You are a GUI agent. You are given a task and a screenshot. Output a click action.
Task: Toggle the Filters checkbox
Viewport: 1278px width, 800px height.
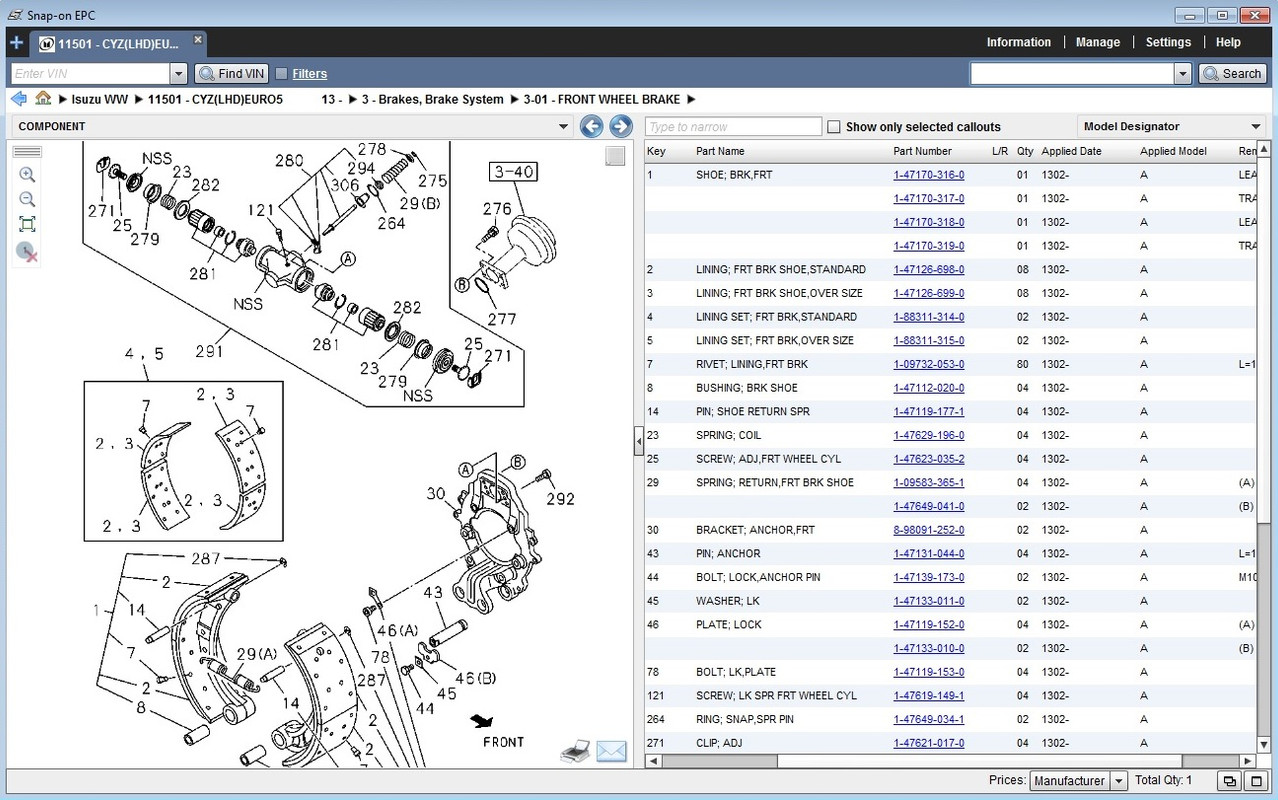(281, 73)
